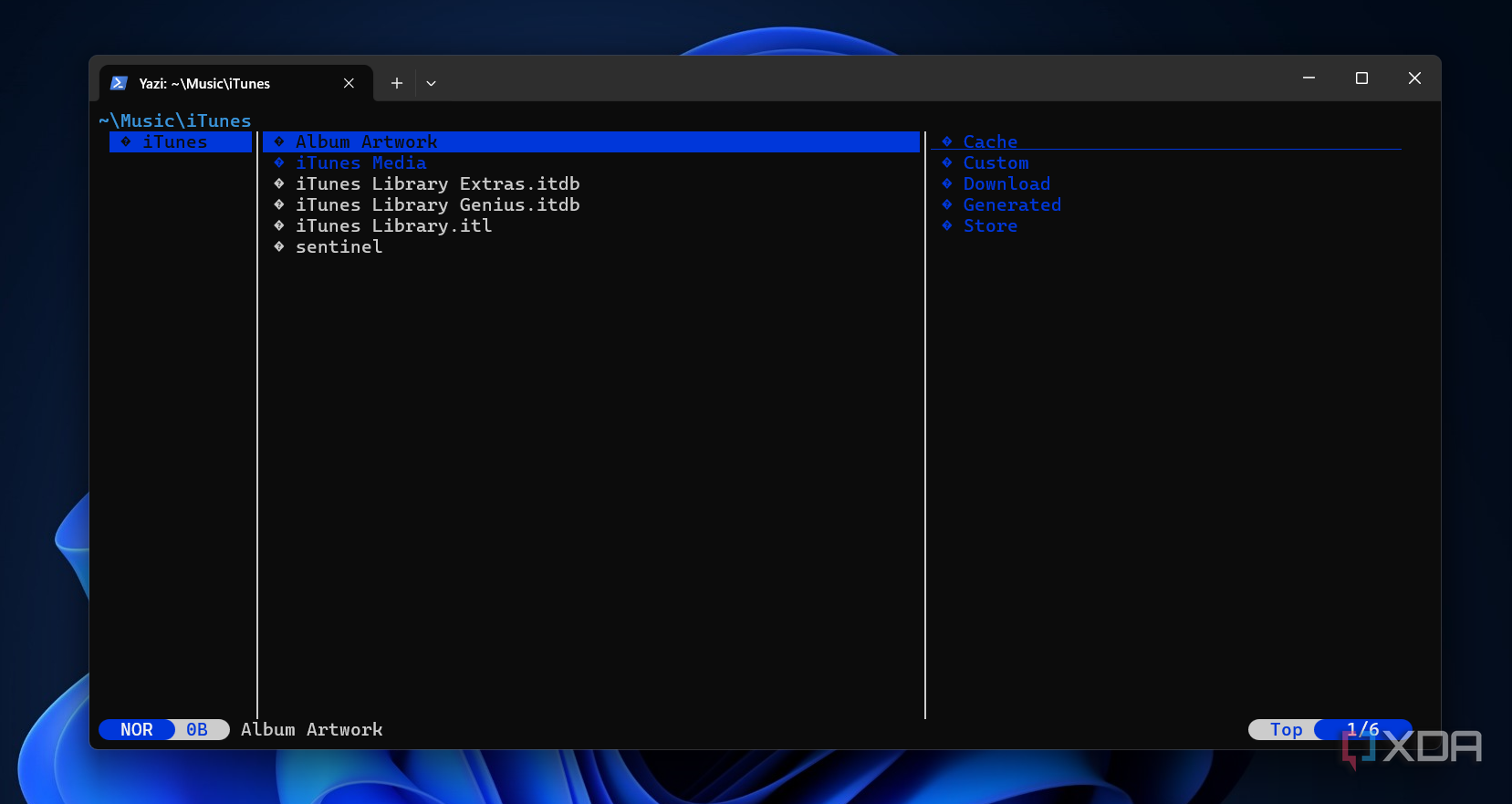
Task: Click the Custom folder in preview
Action: coord(996,162)
